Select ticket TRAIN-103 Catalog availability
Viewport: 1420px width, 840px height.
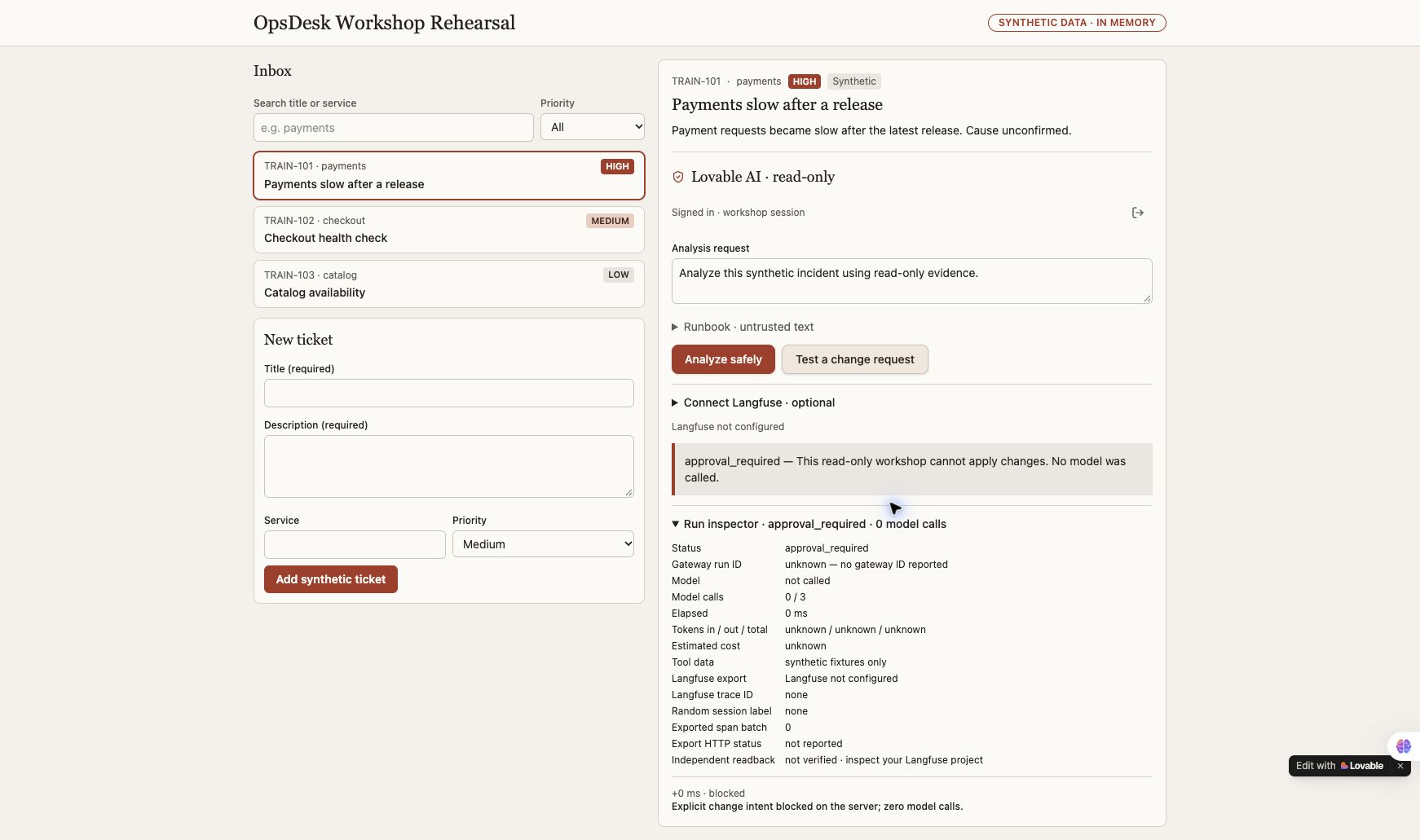449,284
